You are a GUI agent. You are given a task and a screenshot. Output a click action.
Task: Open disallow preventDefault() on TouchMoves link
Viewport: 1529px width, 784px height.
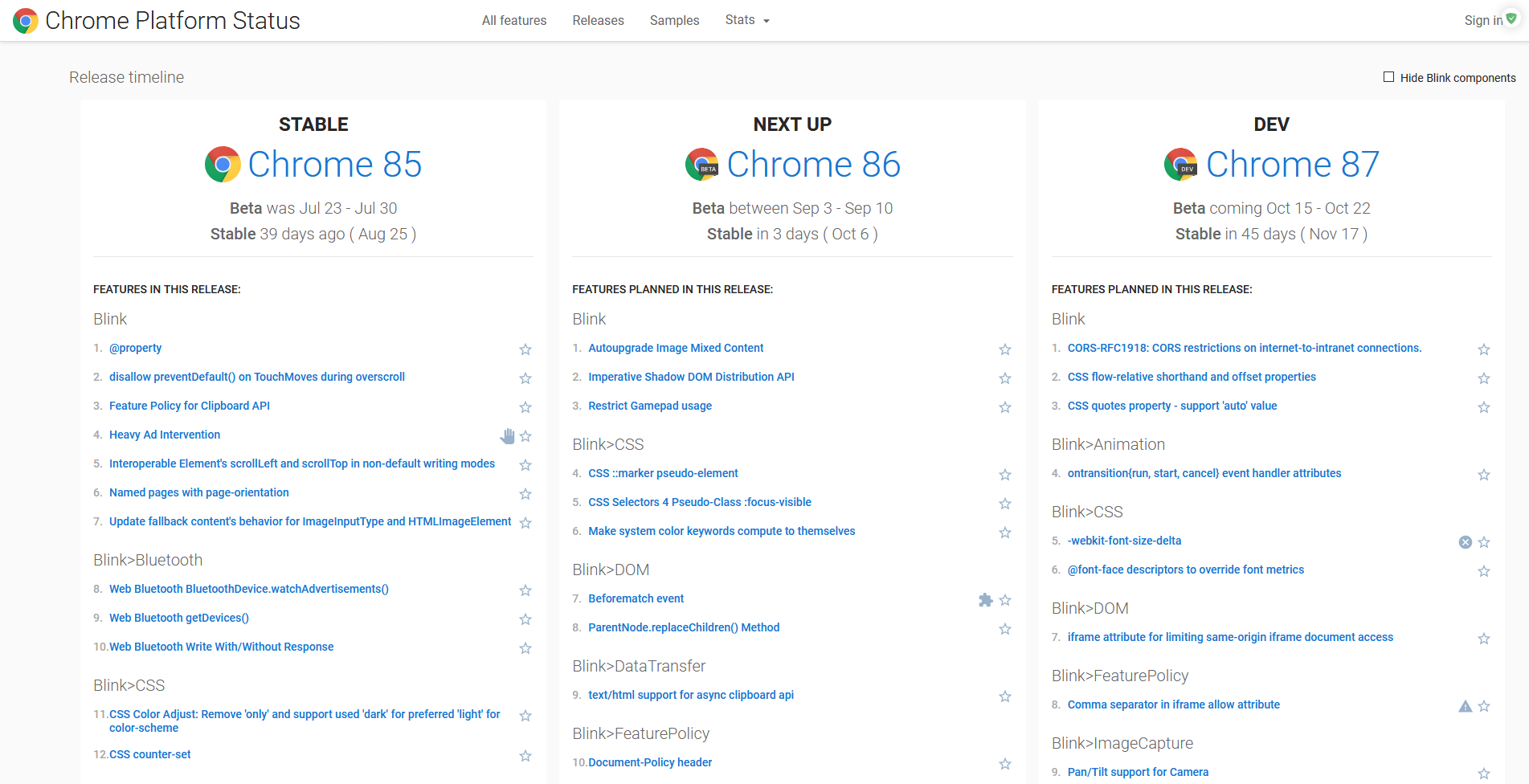tap(257, 377)
